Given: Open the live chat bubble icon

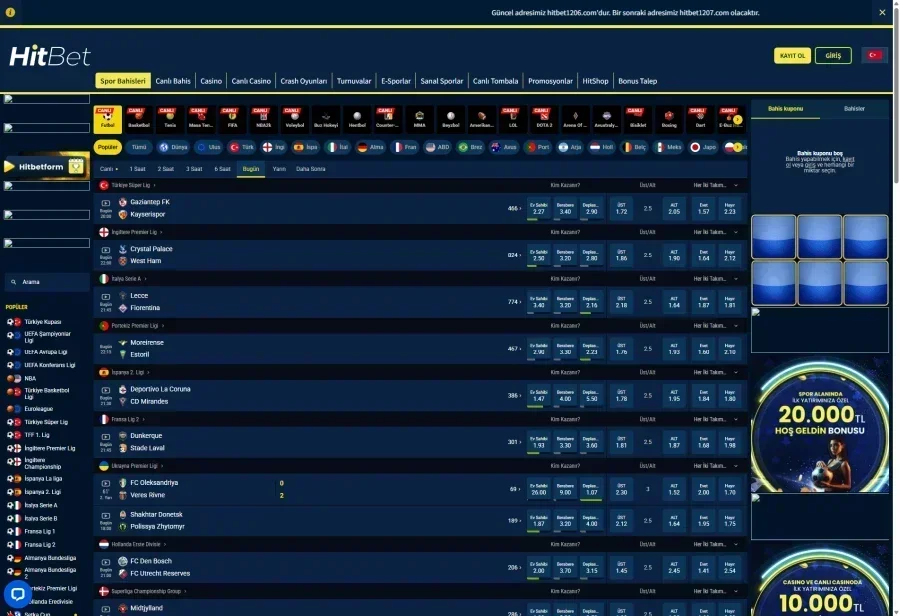Looking at the screenshot, I should [x=18, y=594].
